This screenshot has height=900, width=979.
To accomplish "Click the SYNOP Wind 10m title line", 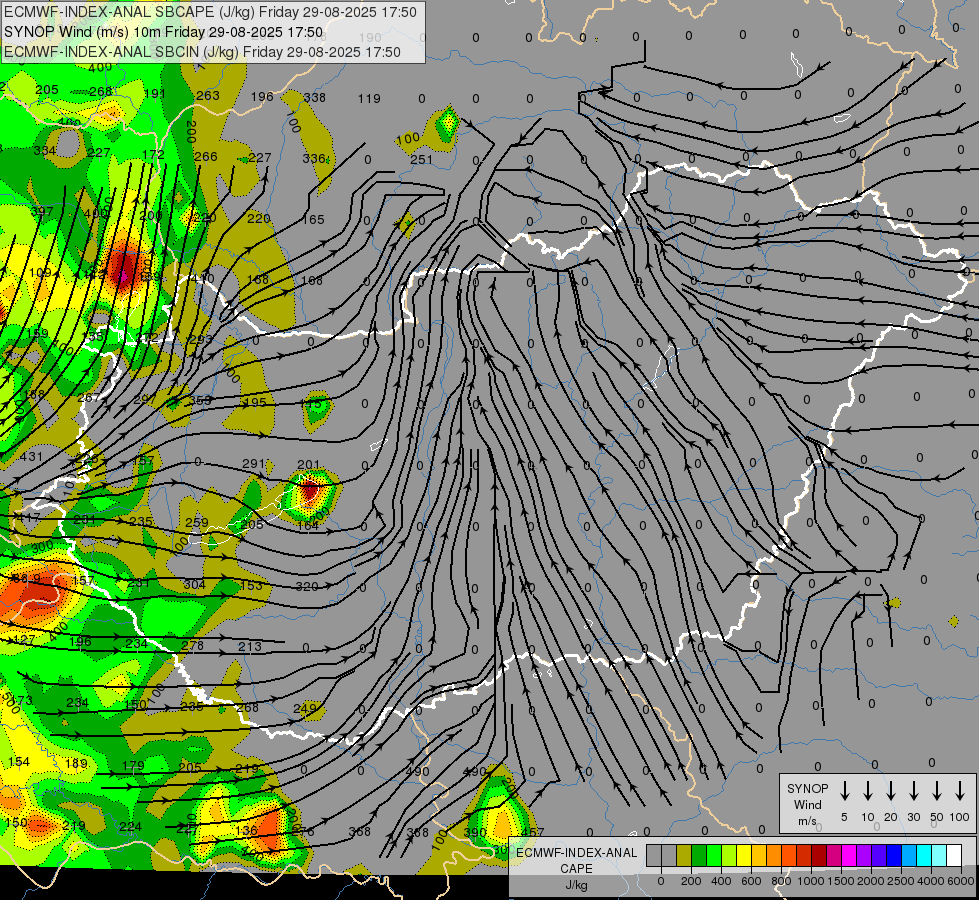I will click(164, 32).
